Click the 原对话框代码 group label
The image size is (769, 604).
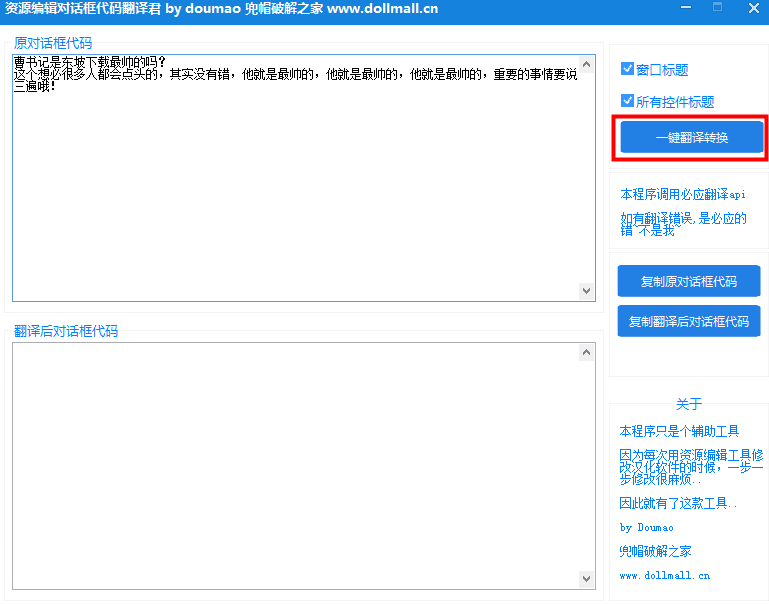(53, 43)
